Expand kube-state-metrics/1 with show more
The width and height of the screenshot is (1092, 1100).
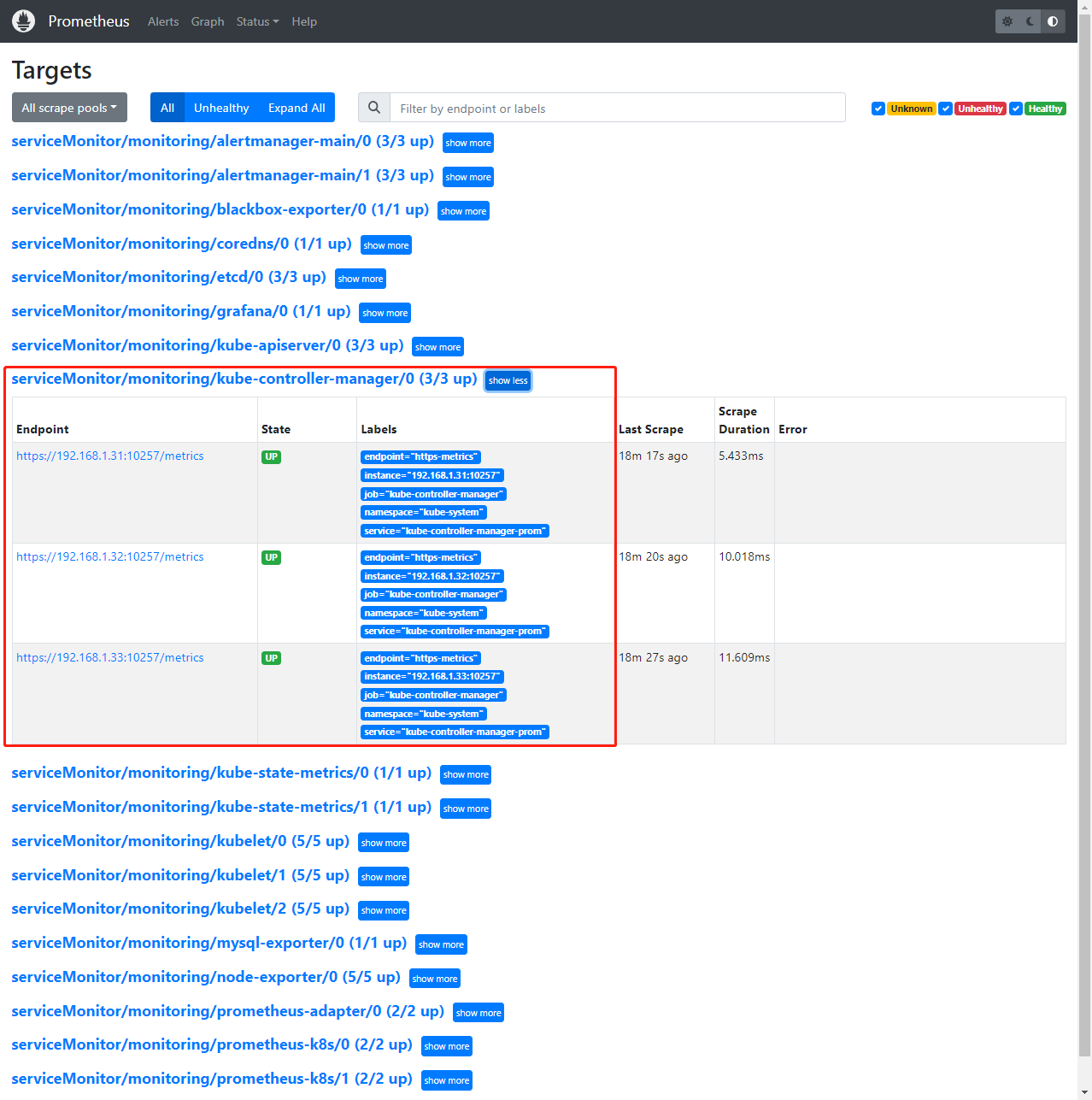pos(466,809)
